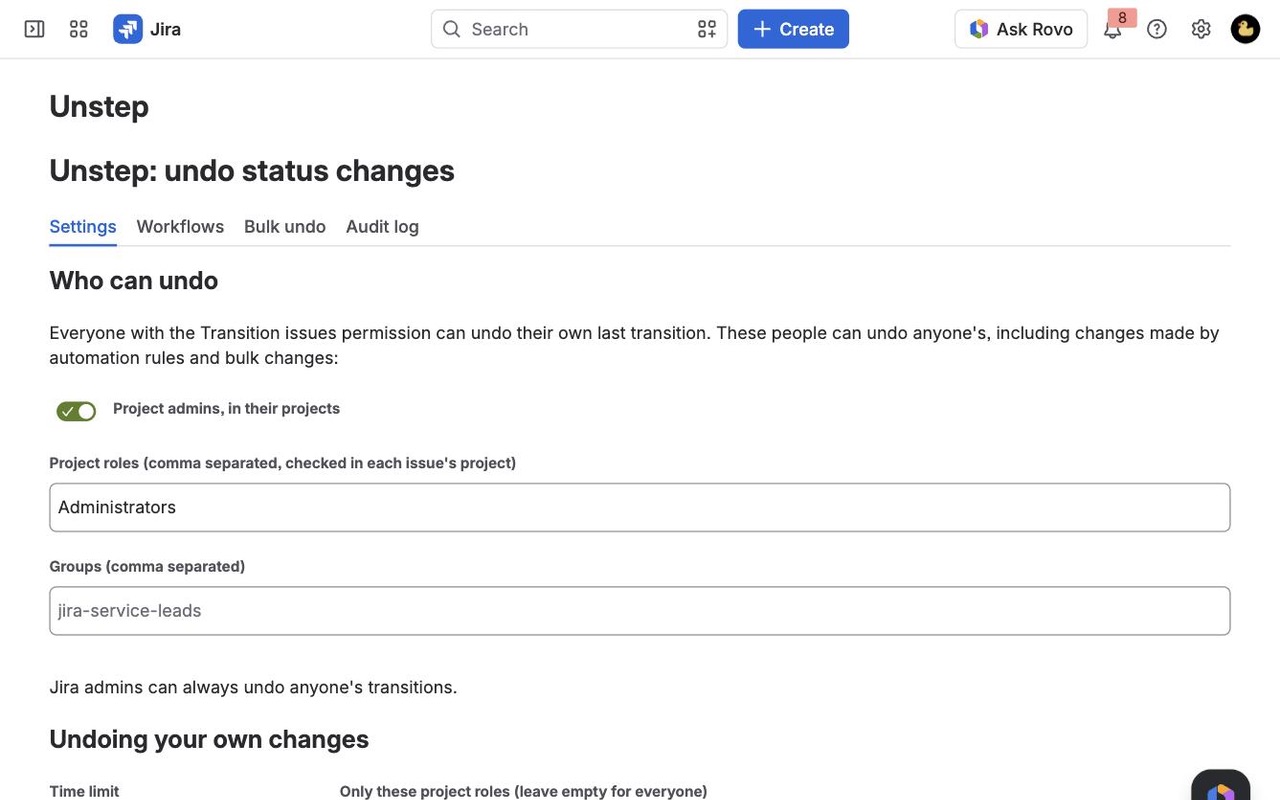
Task: Click the Groups input field
Action: (640, 611)
